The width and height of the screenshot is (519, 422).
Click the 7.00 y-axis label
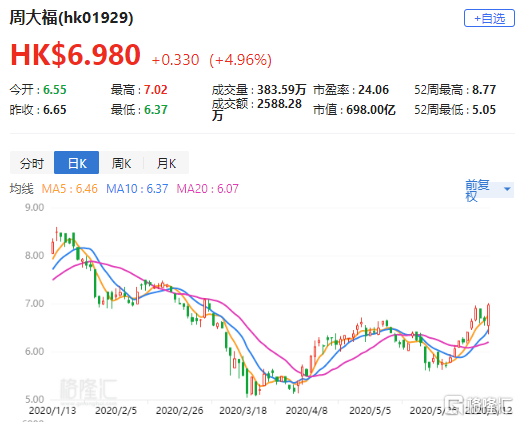[34, 304]
